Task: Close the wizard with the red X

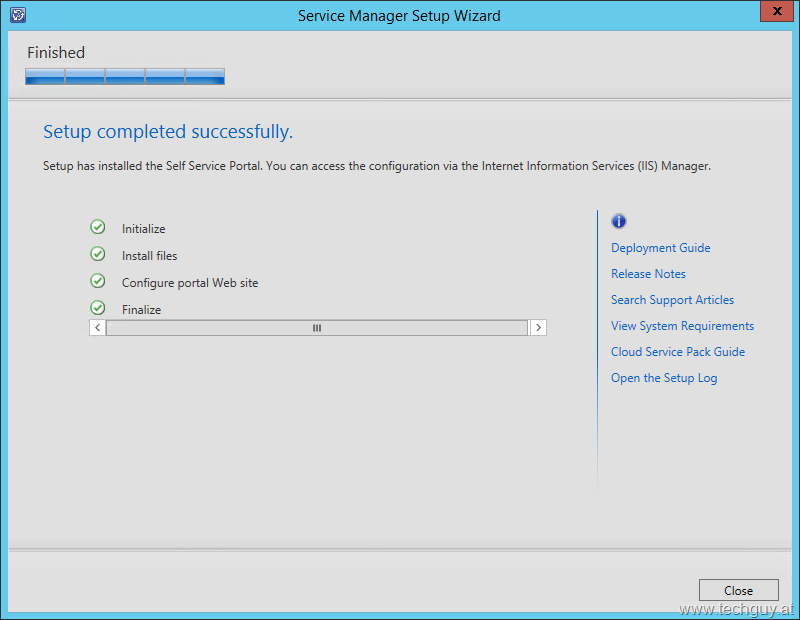Action: 777,11
